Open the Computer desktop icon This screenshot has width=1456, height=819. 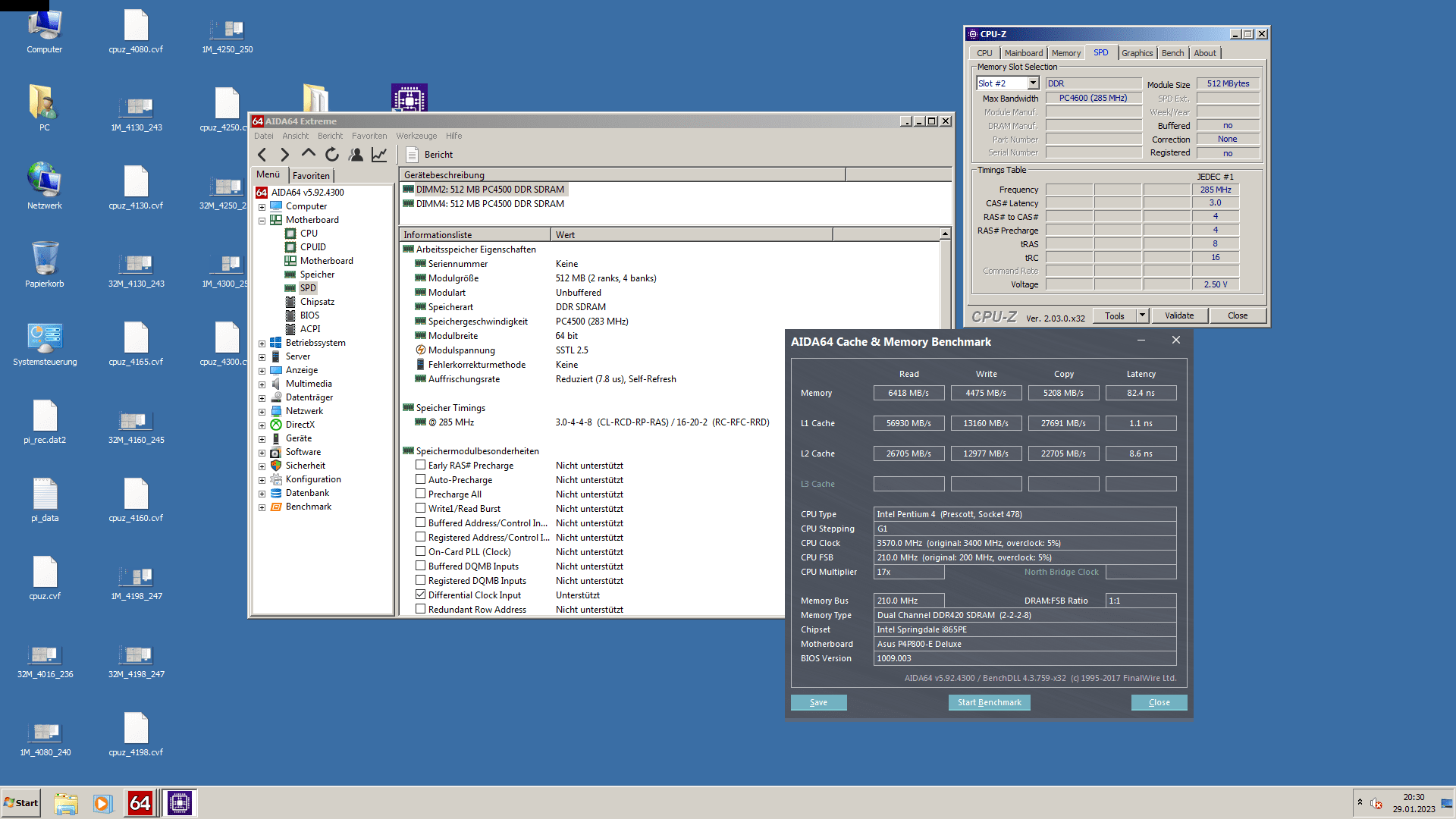[x=45, y=31]
